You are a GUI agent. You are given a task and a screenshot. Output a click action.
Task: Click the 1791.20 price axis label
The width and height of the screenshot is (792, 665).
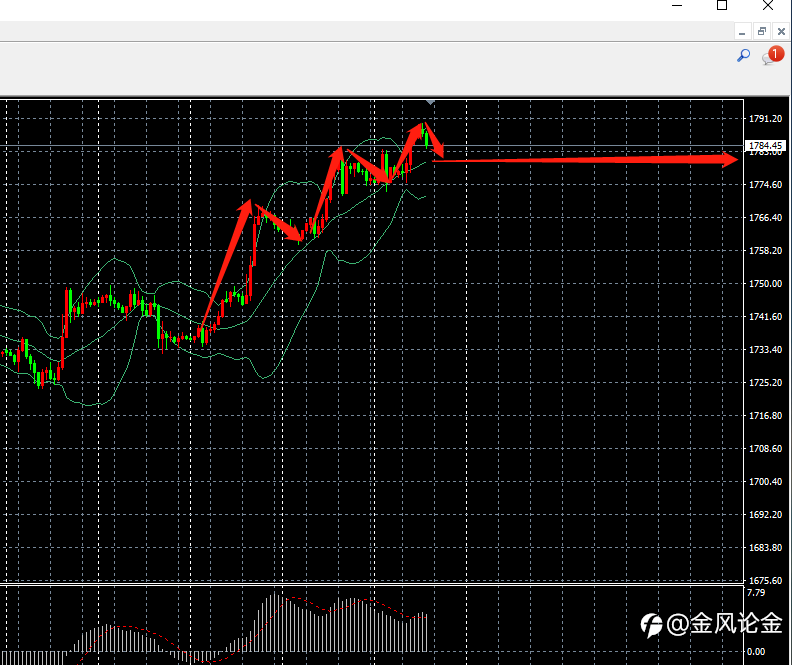point(765,119)
